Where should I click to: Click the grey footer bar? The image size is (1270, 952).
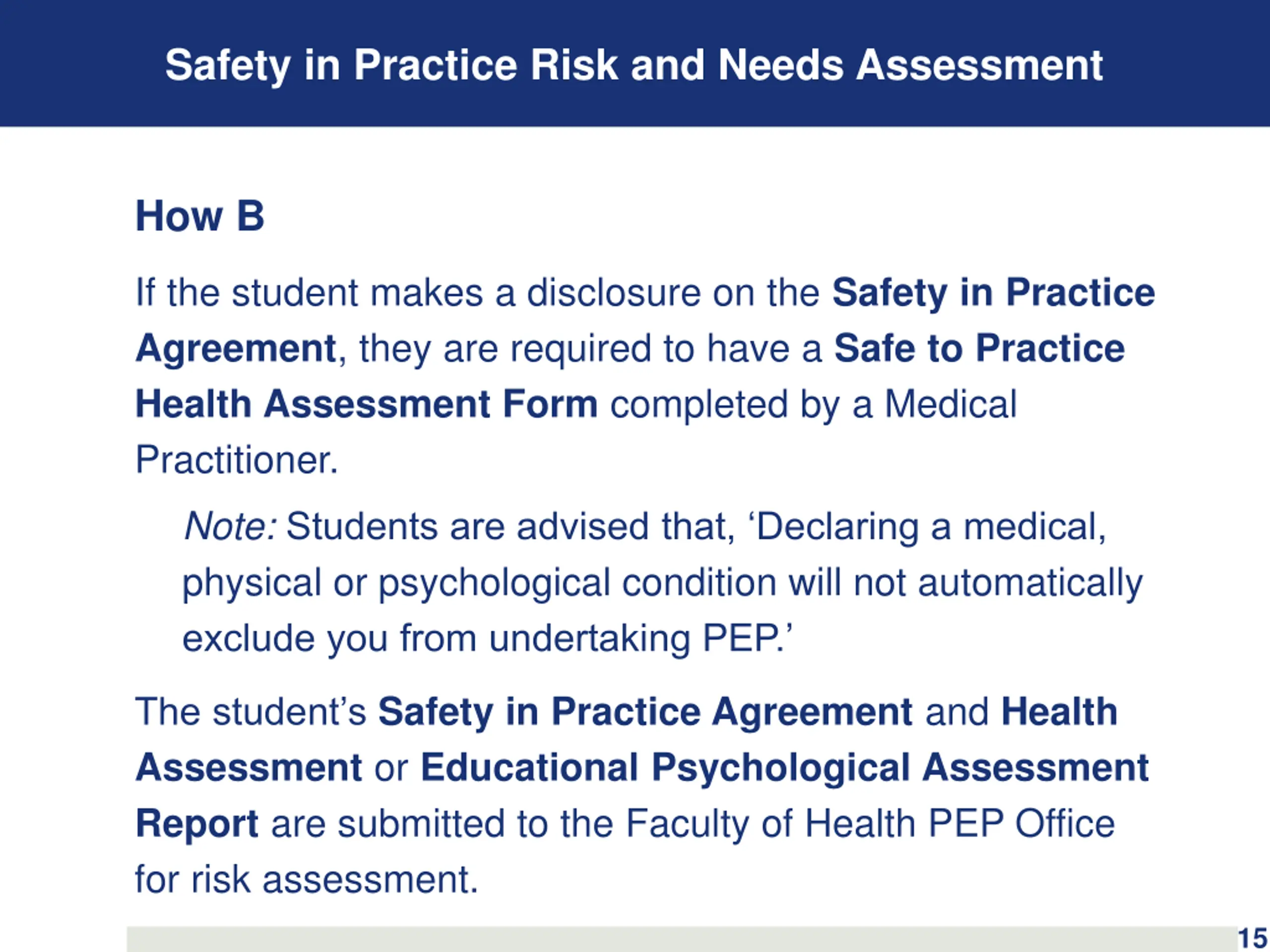coord(678,940)
